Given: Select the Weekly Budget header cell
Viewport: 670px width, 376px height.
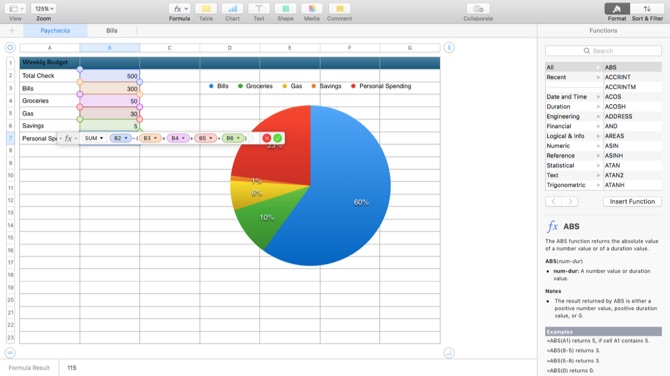Looking at the screenshot, I should click(x=50, y=62).
